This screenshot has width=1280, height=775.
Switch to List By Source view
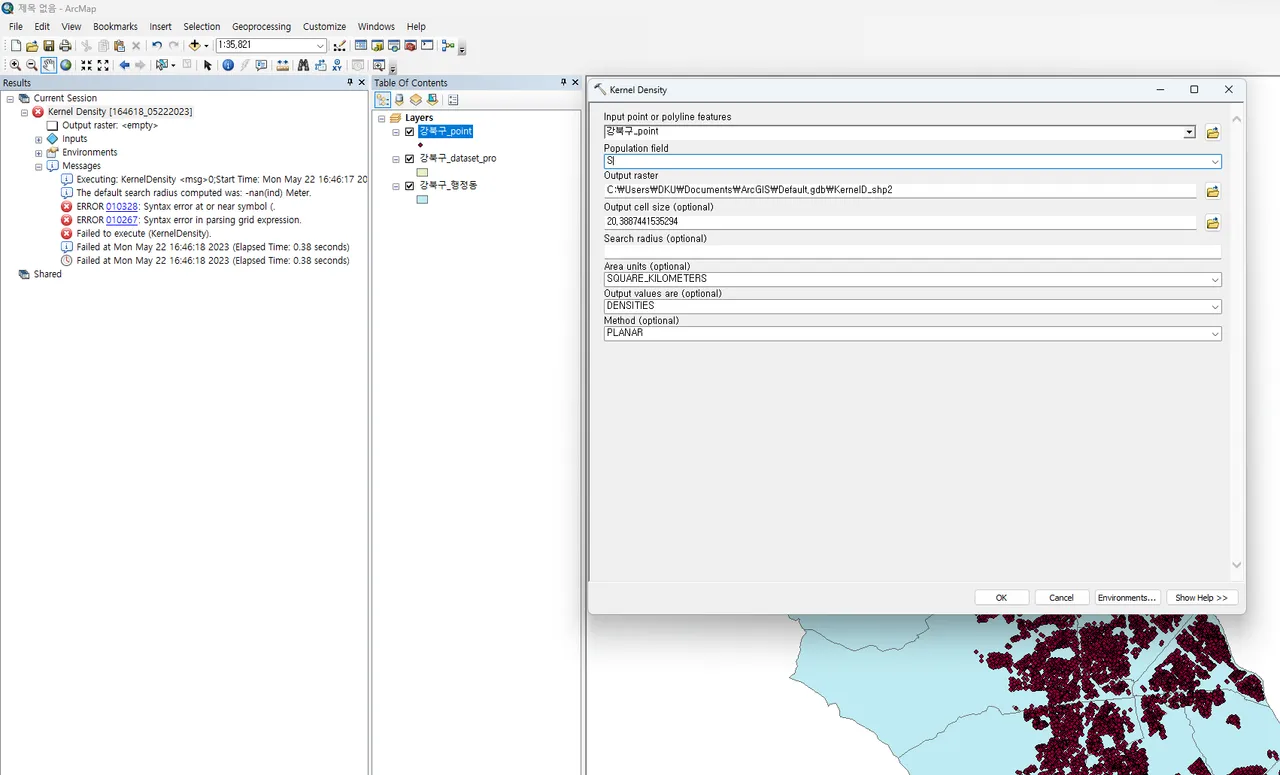[399, 100]
